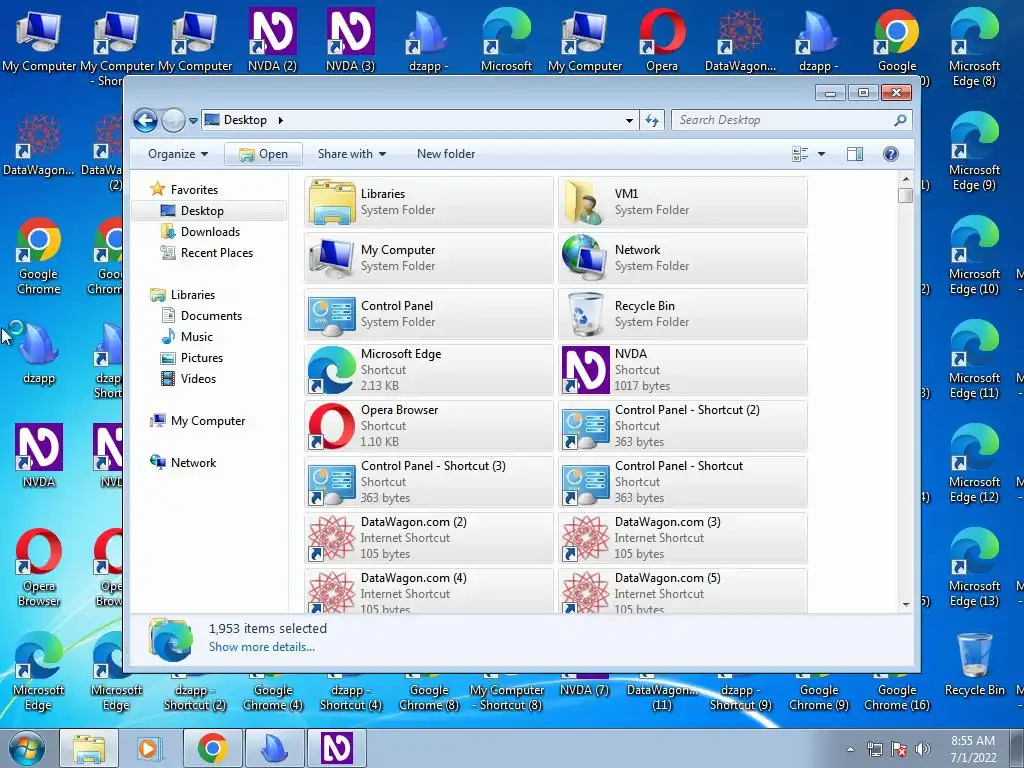Screen dimensions: 1024x768
Task: Click the Back navigation arrow in Explorer
Action: [145, 120]
